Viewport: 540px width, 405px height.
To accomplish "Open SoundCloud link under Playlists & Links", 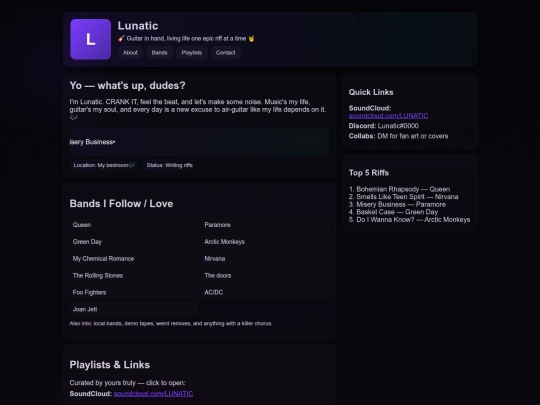I will pyautogui.click(x=153, y=394).
